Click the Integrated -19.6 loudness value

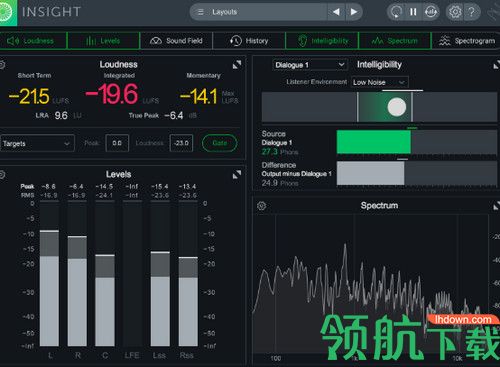point(112,94)
